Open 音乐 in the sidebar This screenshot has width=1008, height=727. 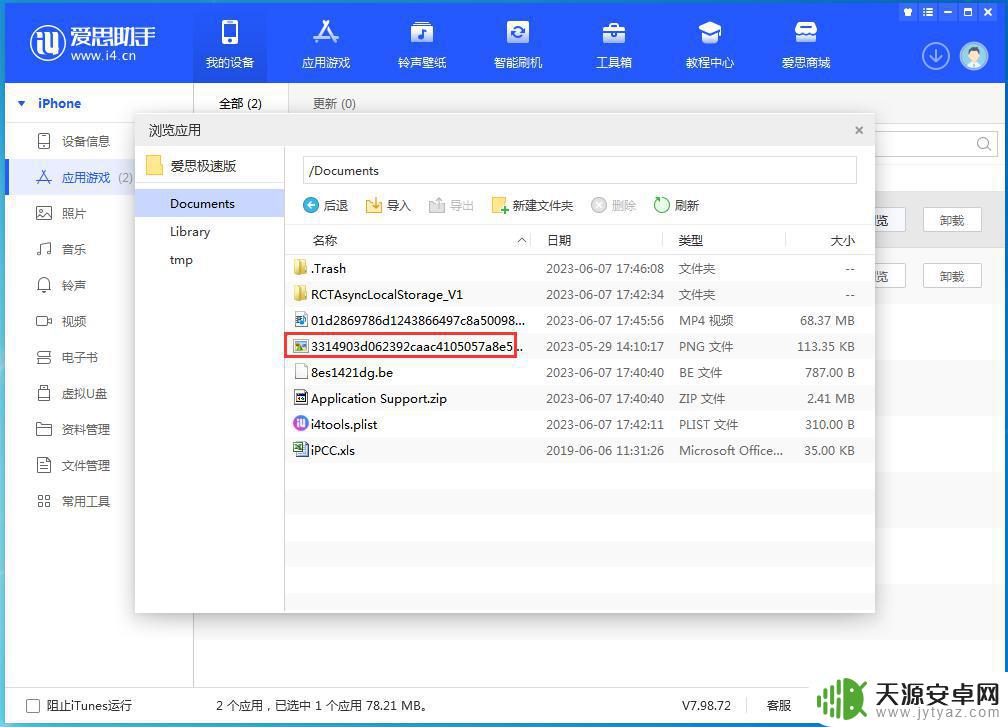[x=61, y=249]
